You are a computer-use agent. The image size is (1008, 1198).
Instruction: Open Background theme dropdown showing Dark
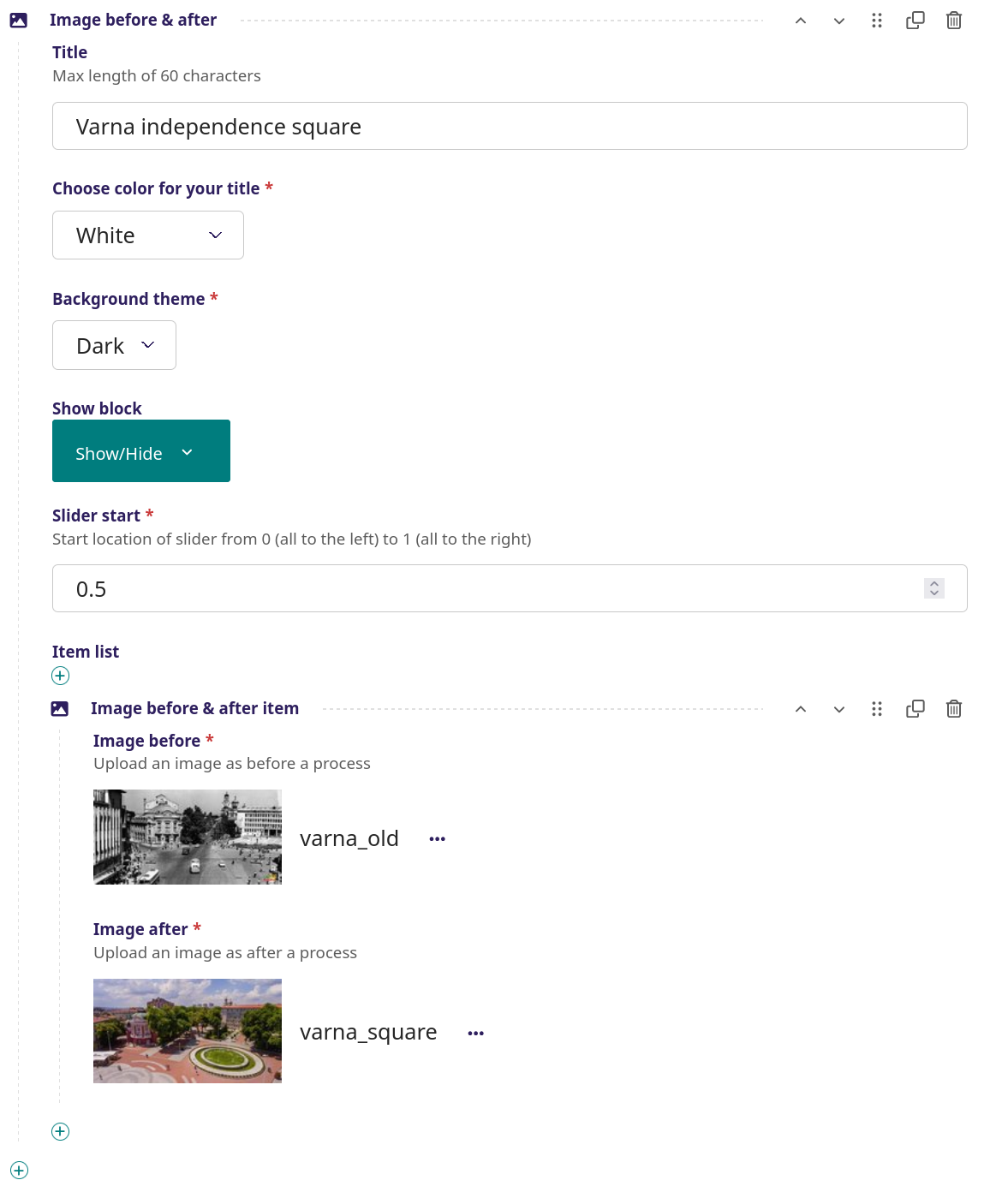(115, 345)
